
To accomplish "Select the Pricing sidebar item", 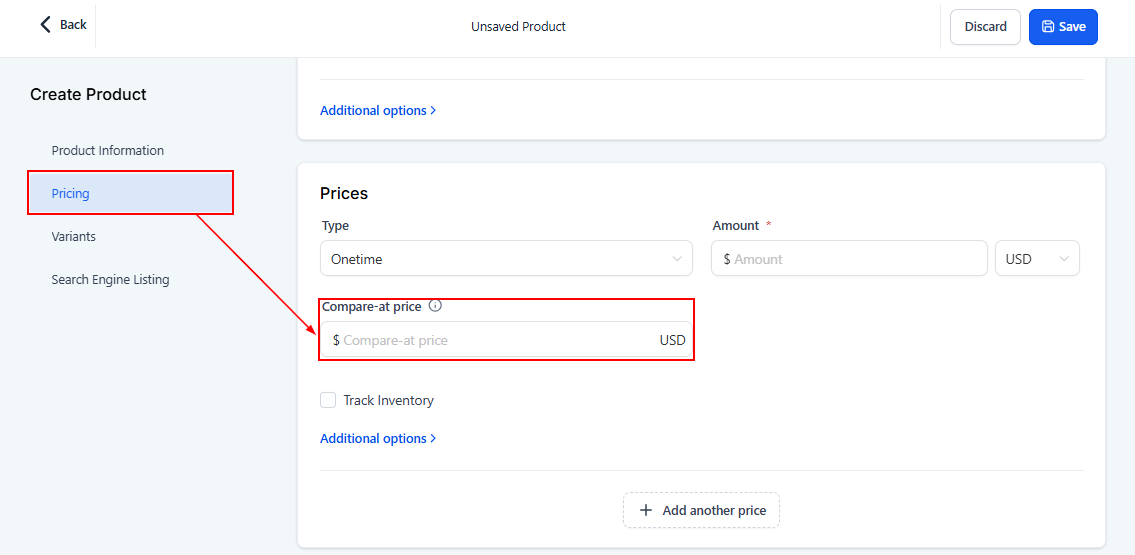I will (x=71, y=193).
